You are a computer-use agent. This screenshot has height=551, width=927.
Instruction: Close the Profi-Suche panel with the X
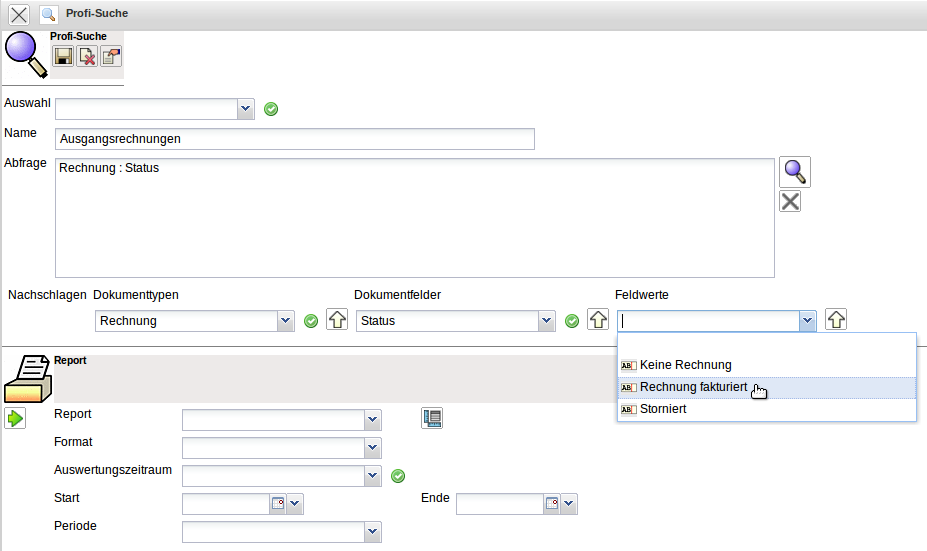(x=18, y=14)
